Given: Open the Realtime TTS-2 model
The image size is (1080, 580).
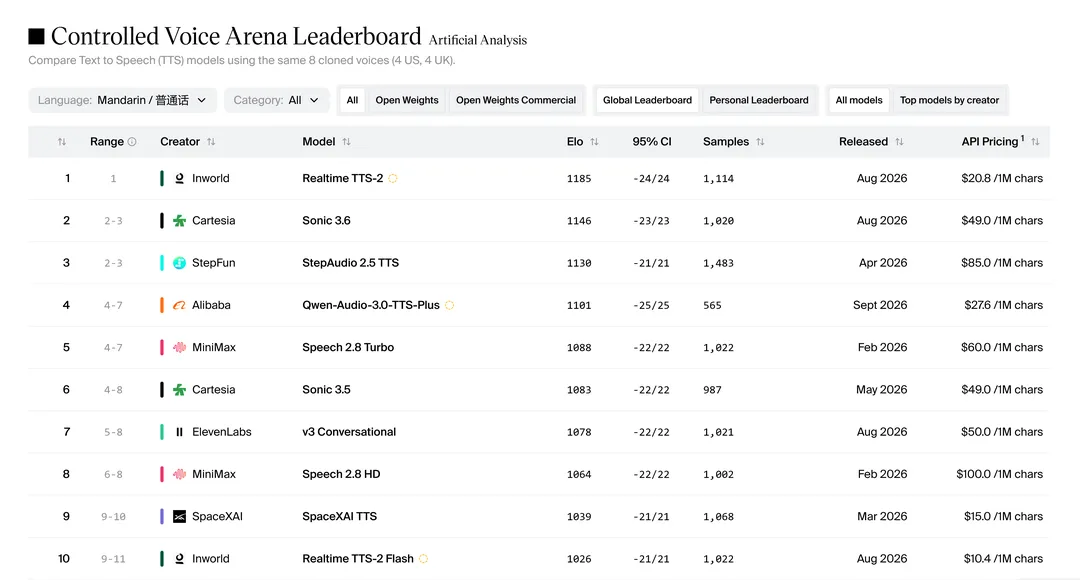Looking at the screenshot, I should coord(342,178).
